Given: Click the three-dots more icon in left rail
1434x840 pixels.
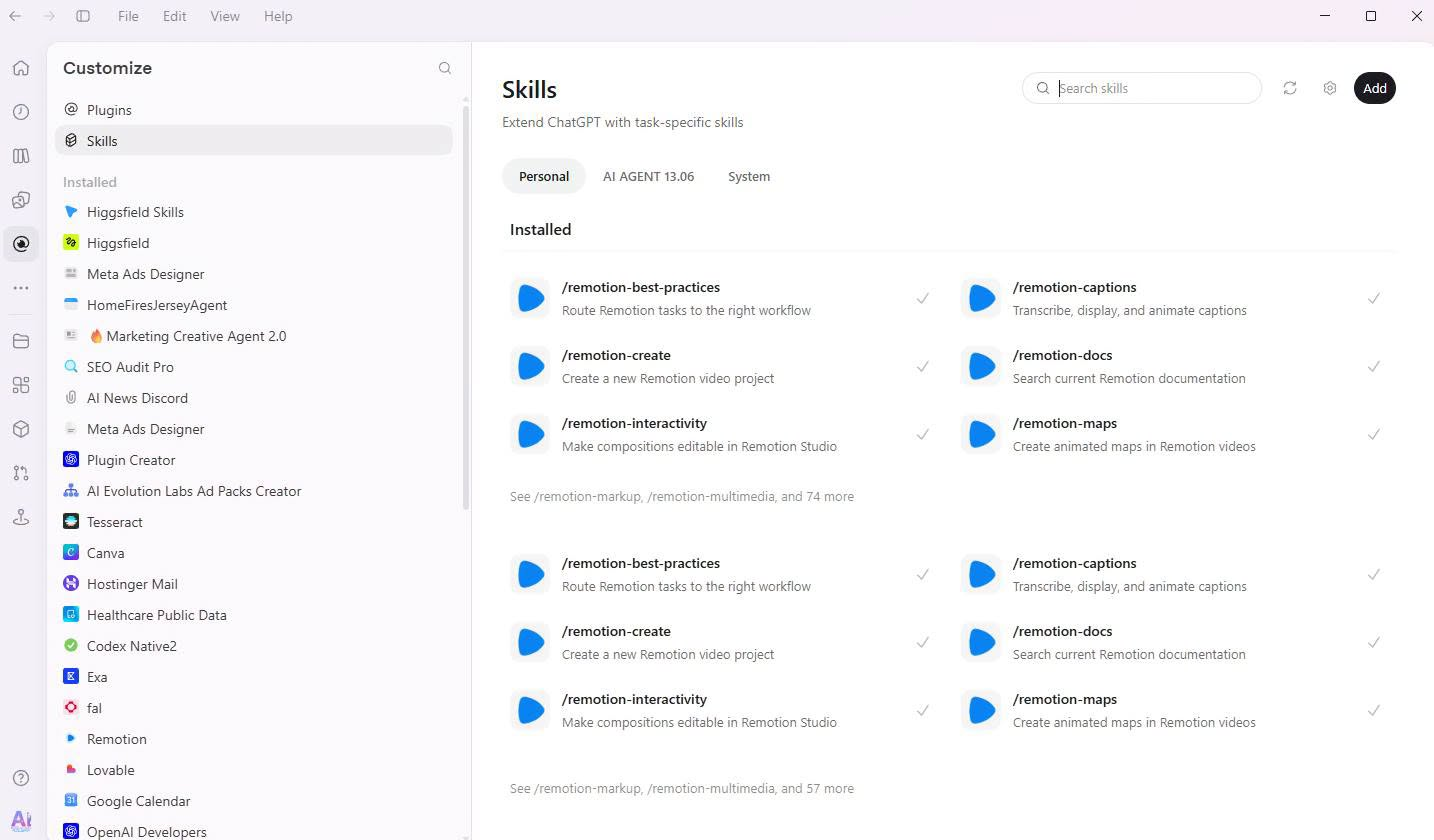Looking at the screenshot, I should click(x=21, y=288).
